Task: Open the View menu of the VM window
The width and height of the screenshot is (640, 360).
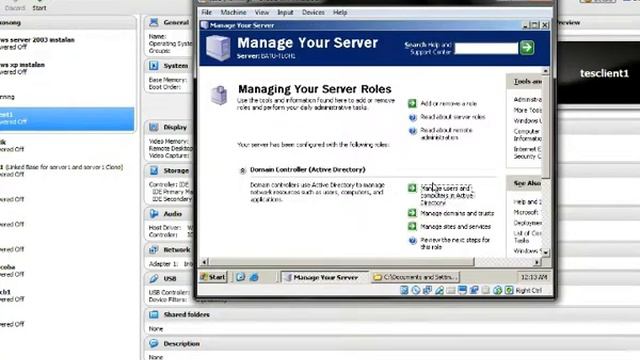Action: coord(262,12)
